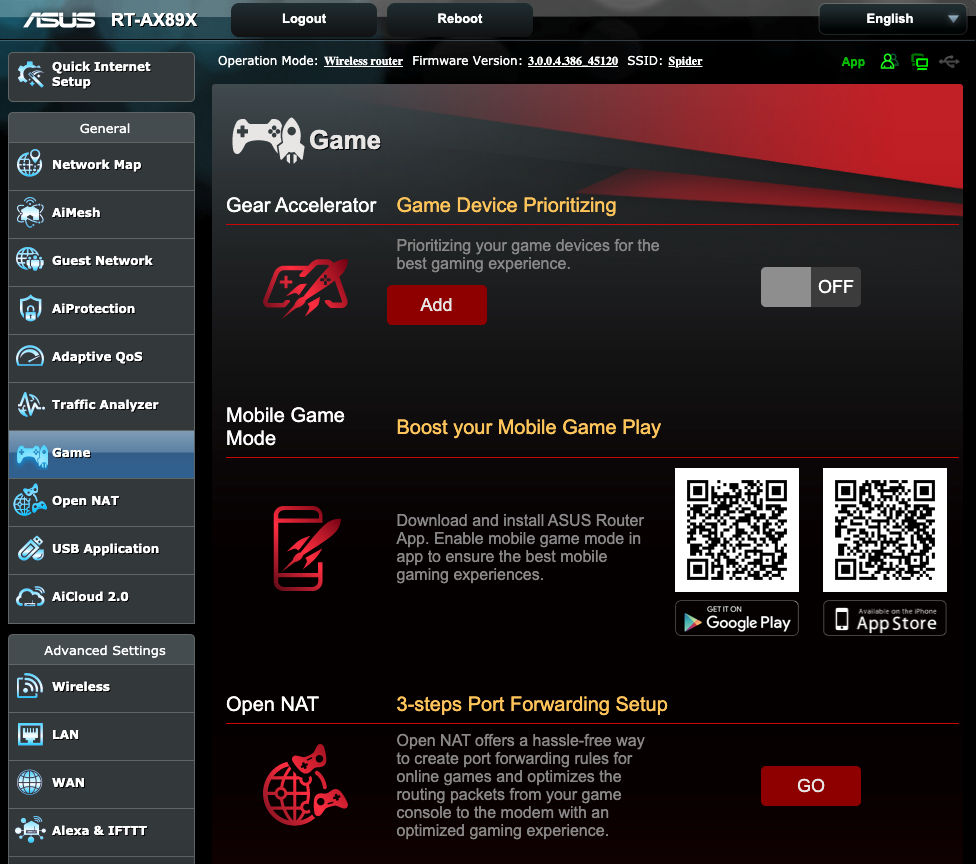Click the Google Play QR code

[736, 530]
